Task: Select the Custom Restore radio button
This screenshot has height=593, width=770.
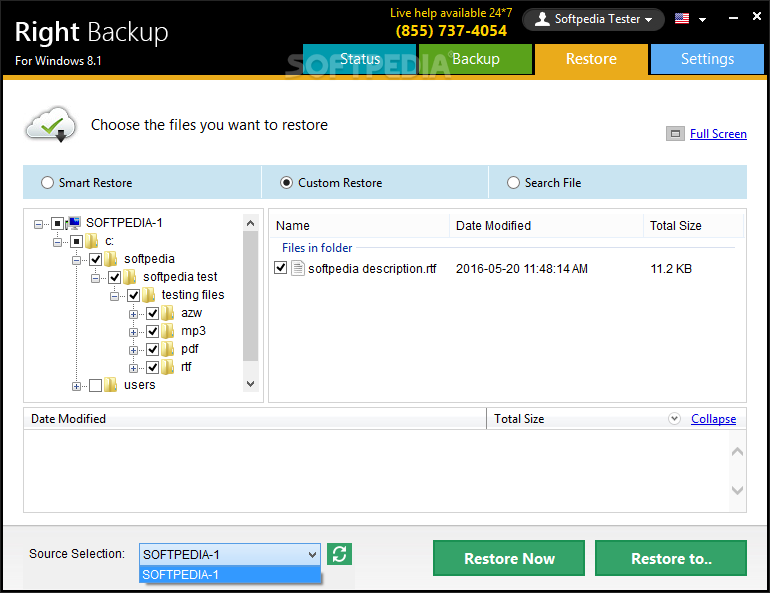Action: click(286, 183)
